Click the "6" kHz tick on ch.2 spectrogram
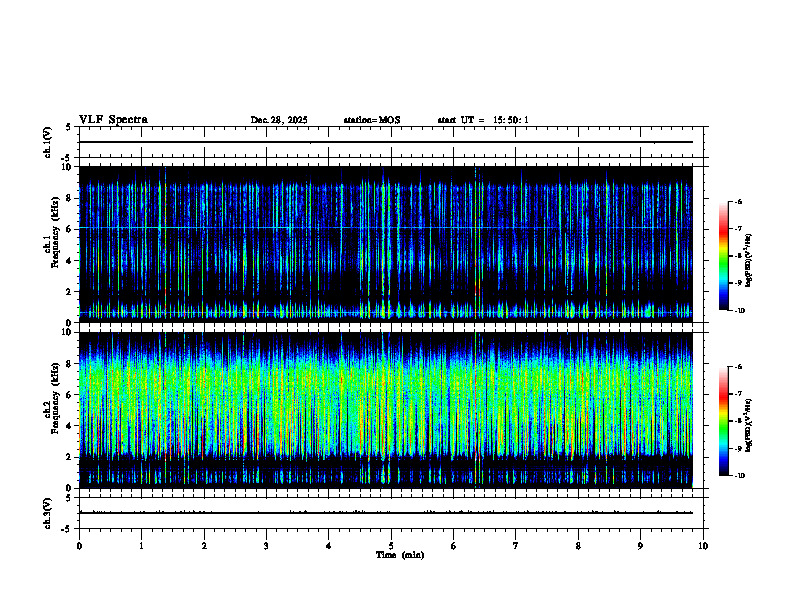This screenshot has width=792, height=612. pyautogui.click(x=70, y=395)
